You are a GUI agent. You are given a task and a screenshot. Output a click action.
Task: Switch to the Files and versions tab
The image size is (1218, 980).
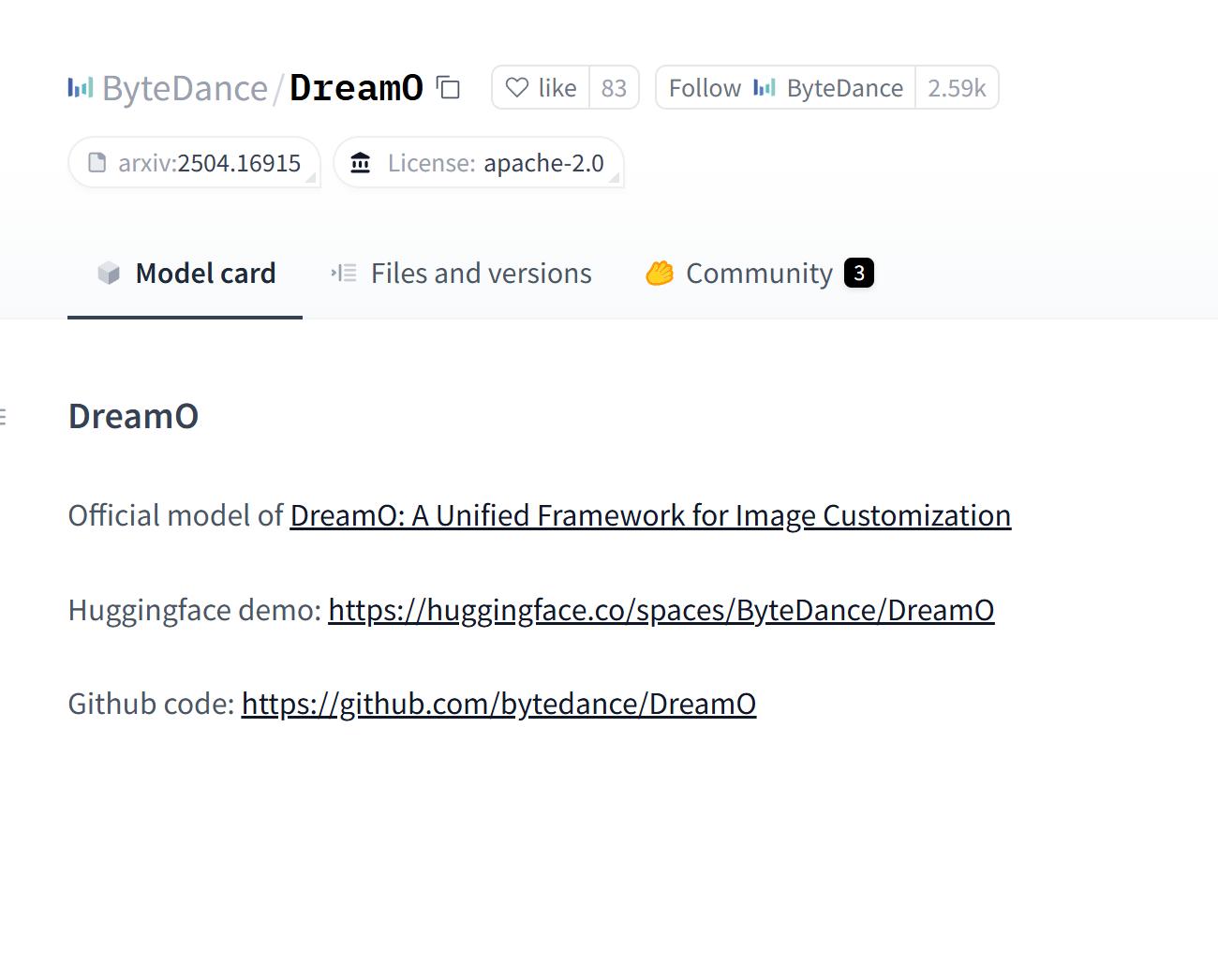click(x=461, y=273)
